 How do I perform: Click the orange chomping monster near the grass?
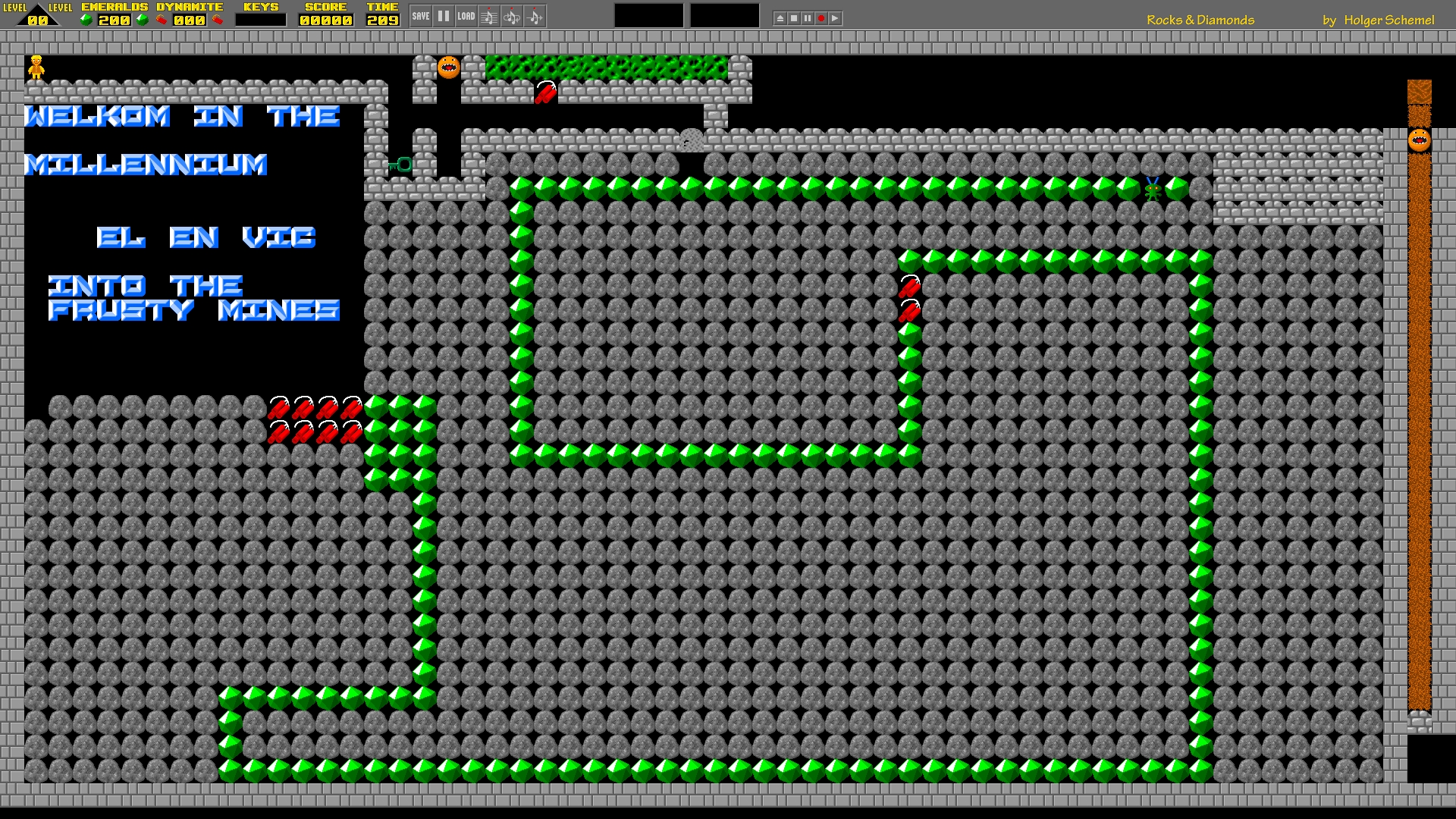pos(449,67)
